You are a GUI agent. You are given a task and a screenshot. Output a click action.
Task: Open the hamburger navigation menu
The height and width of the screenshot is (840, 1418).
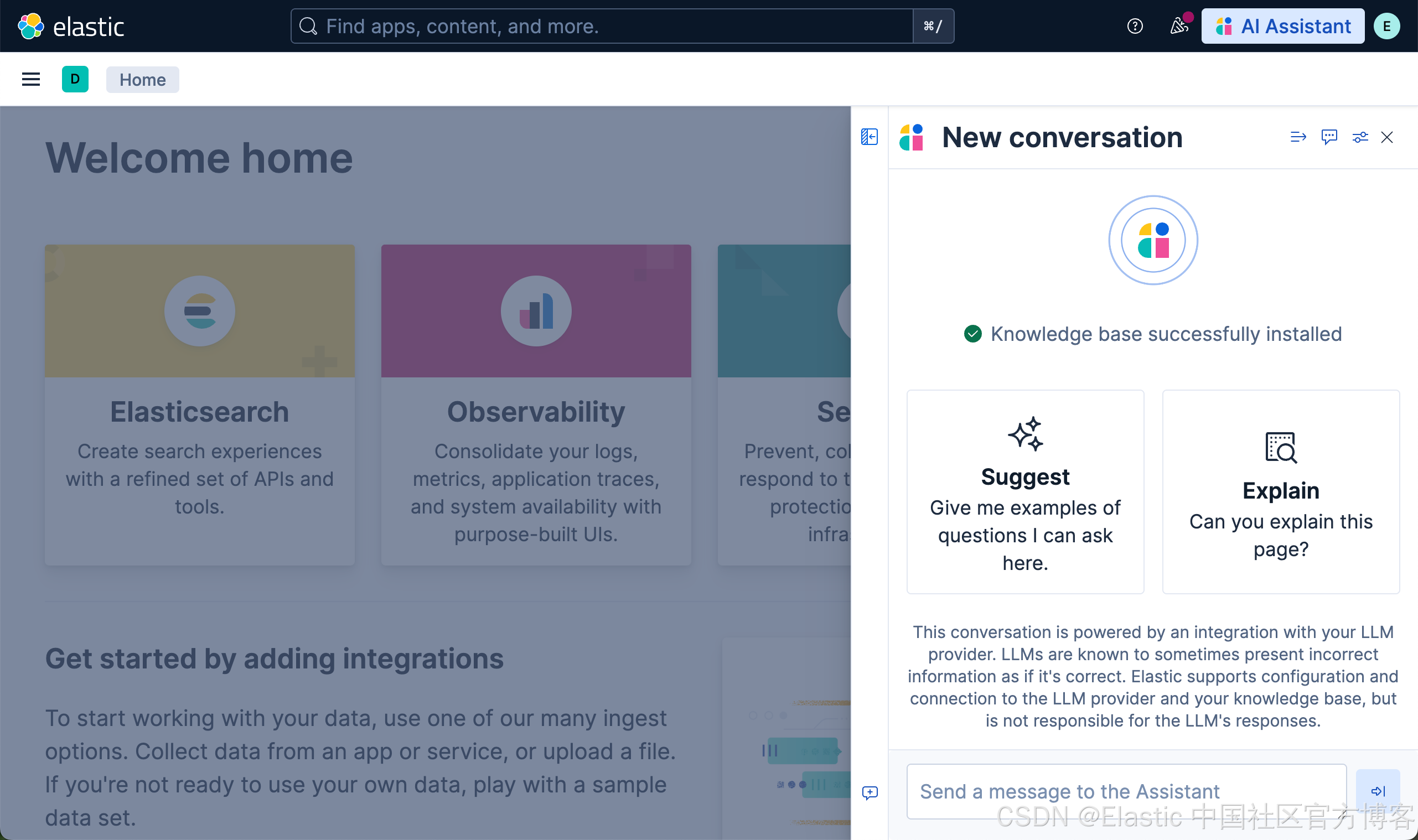[30, 79]
